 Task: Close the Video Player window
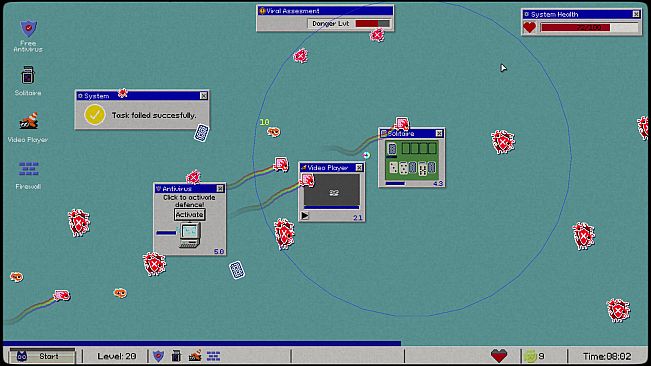(359, 168)
